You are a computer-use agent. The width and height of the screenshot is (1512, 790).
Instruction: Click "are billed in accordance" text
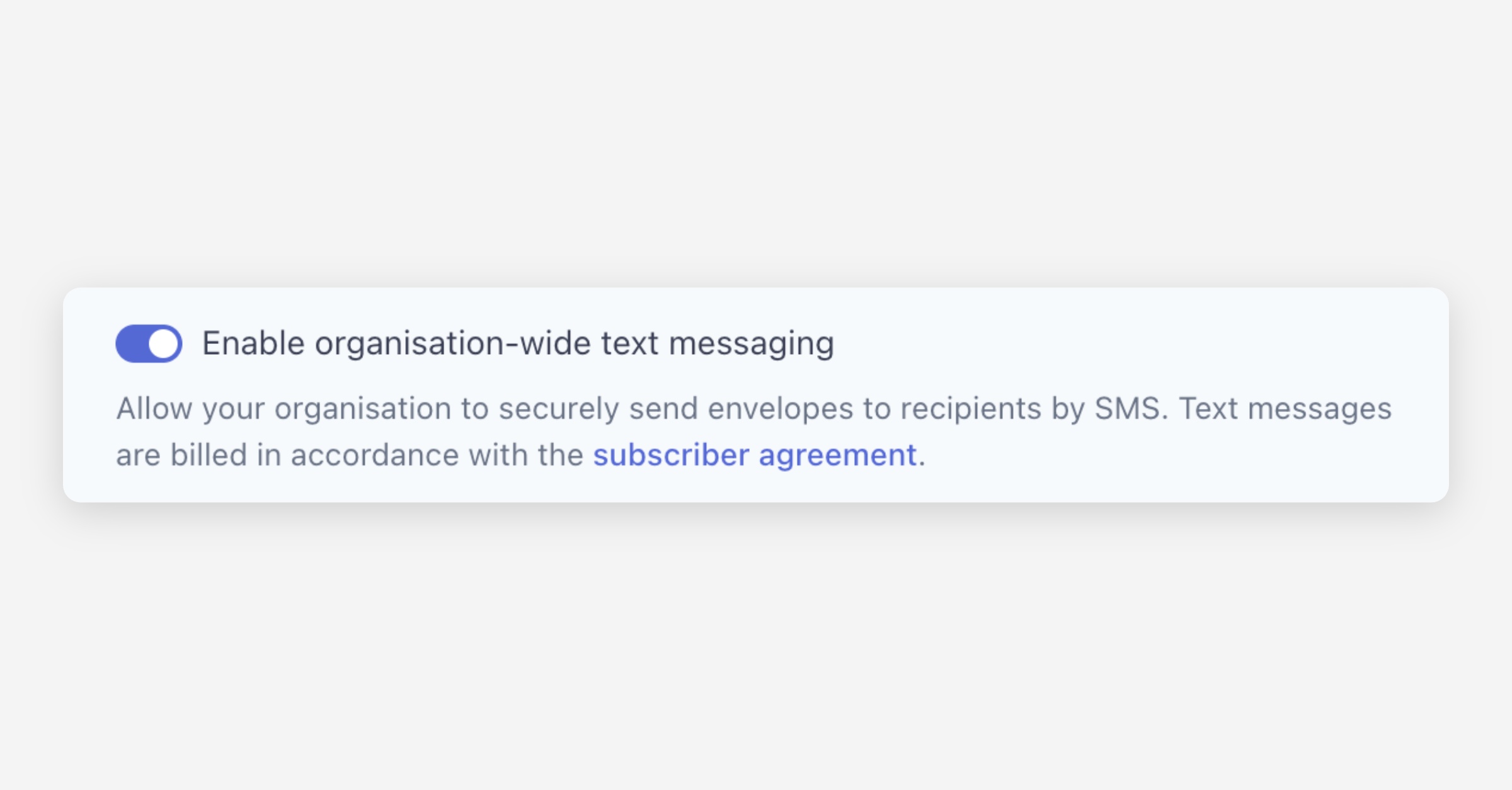click(287, 455)
